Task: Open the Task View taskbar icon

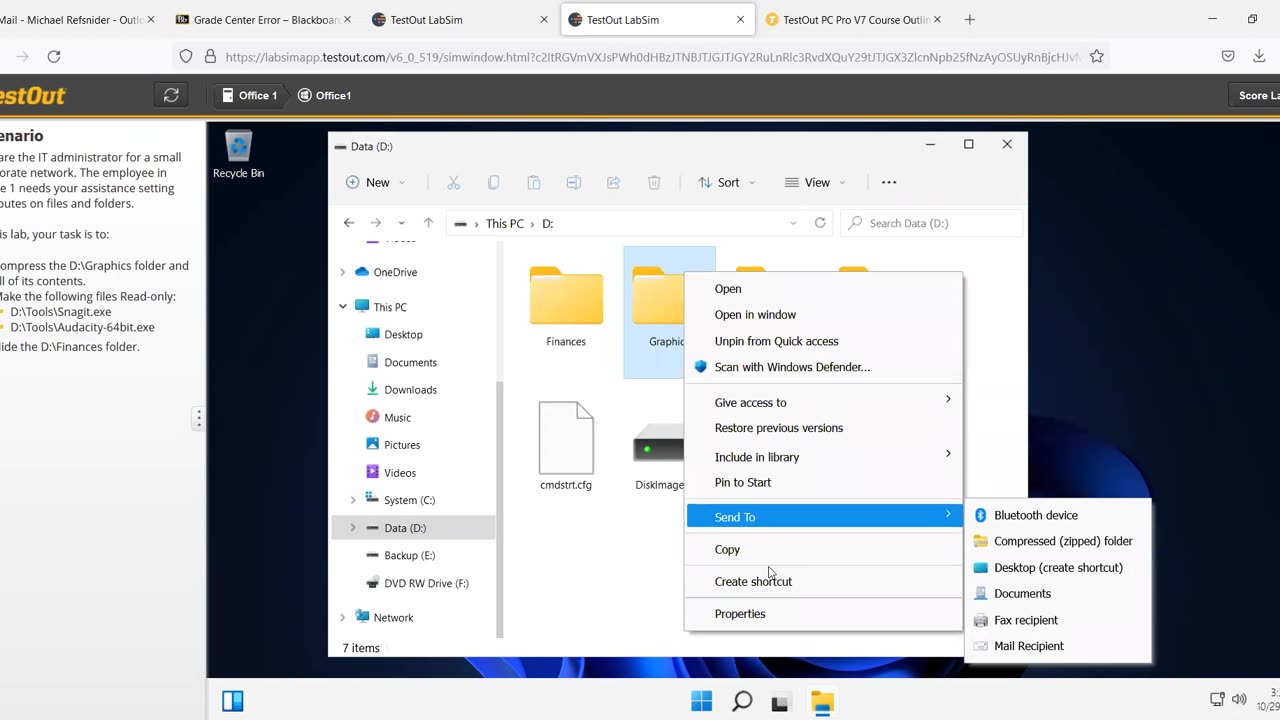Action: click(x=781, y=702)
